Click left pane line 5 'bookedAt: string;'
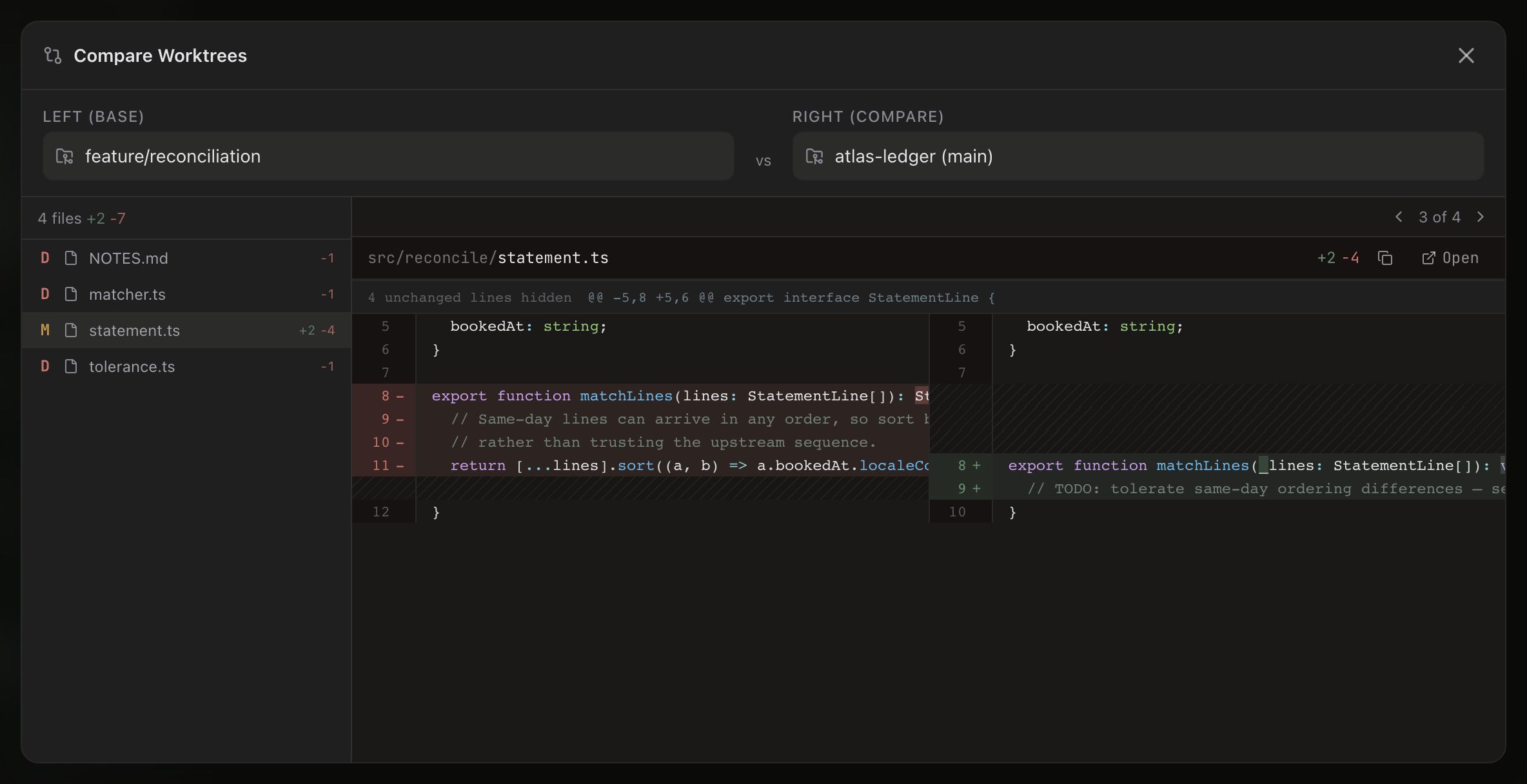Screen dimensions: 1527x784 tap(640, 326)
